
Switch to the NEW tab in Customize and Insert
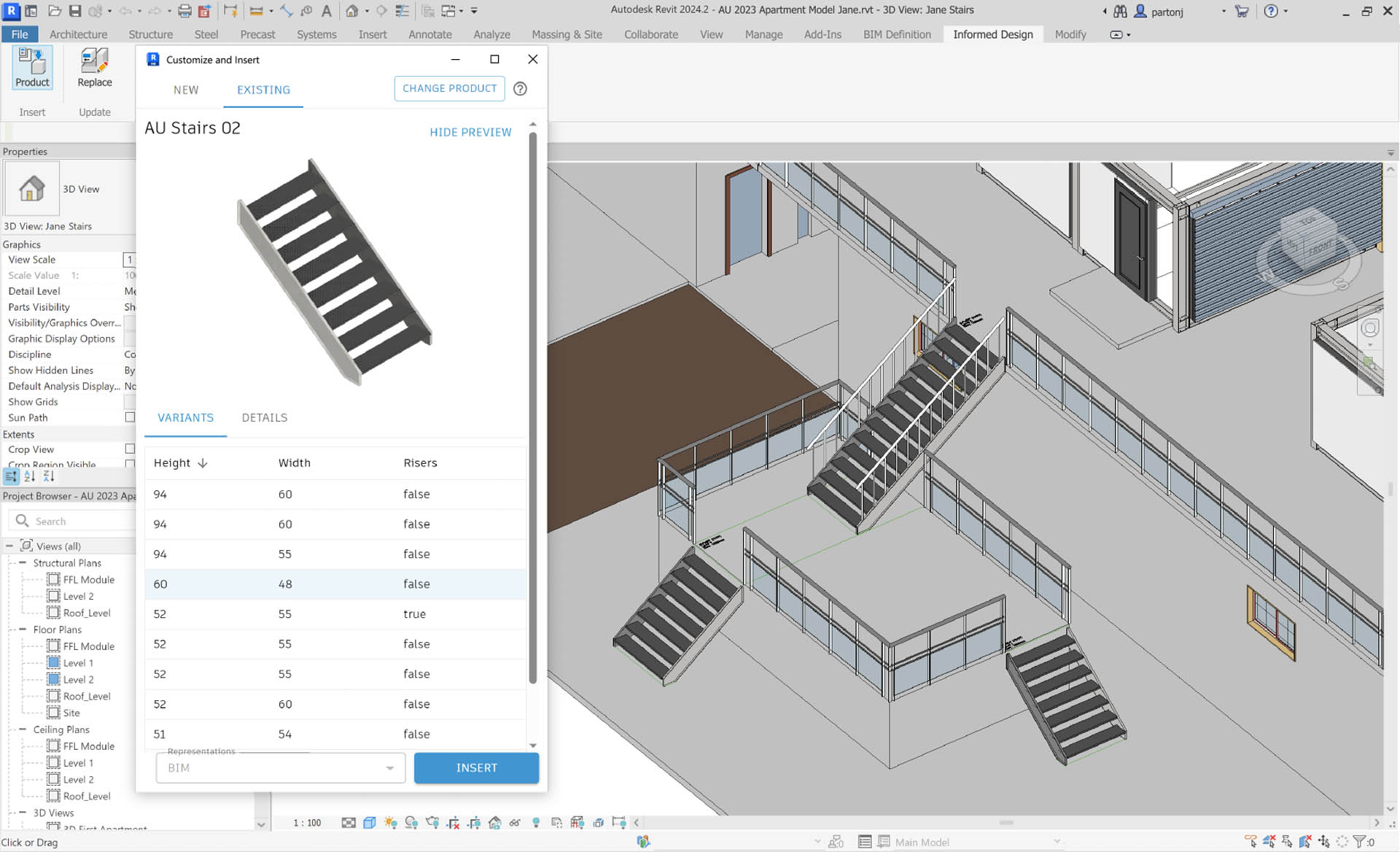(x=186, y=90)
